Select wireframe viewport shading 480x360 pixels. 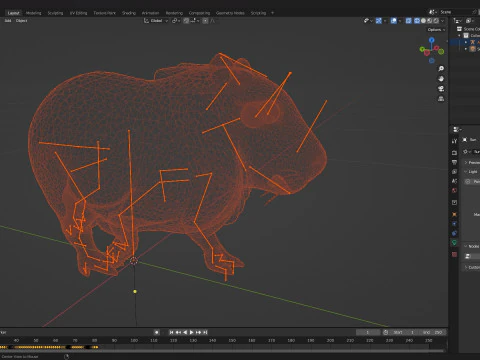click(x=417, y=21)
